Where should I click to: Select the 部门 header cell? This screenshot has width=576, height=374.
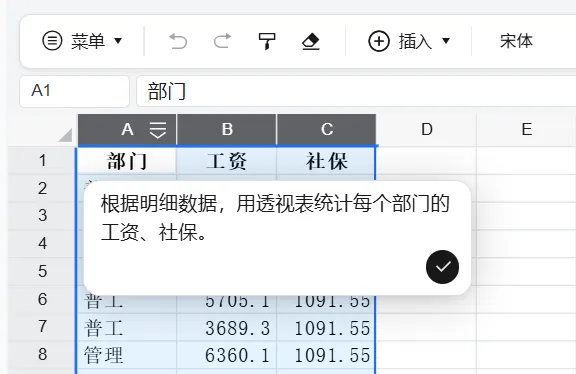(127, 161)
